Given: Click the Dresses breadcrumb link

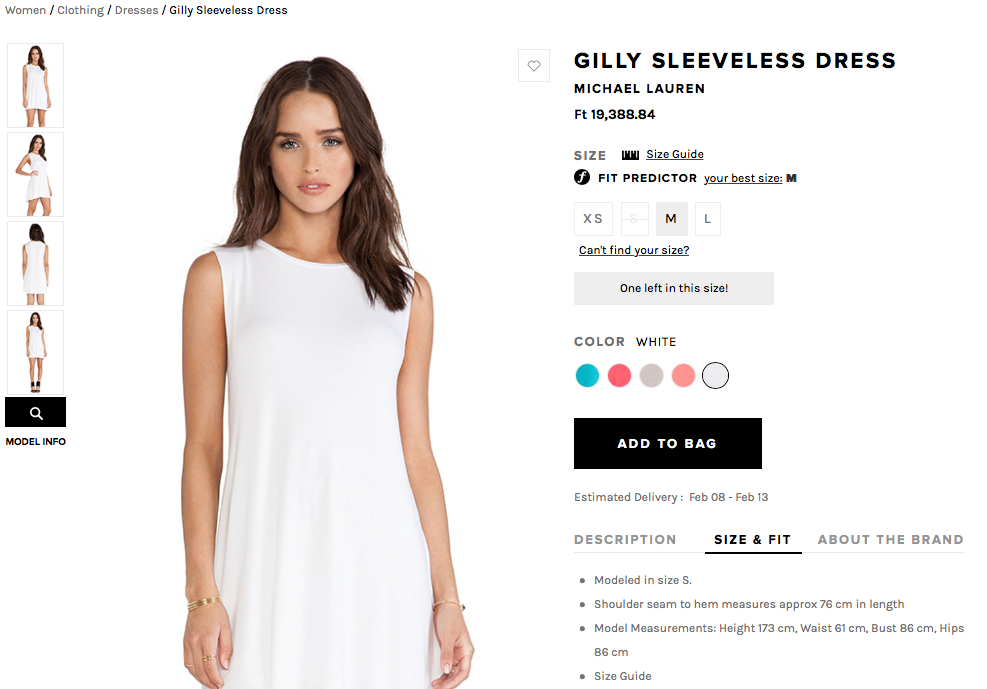Looking at the screenshot, I should (x=137, y=10).
